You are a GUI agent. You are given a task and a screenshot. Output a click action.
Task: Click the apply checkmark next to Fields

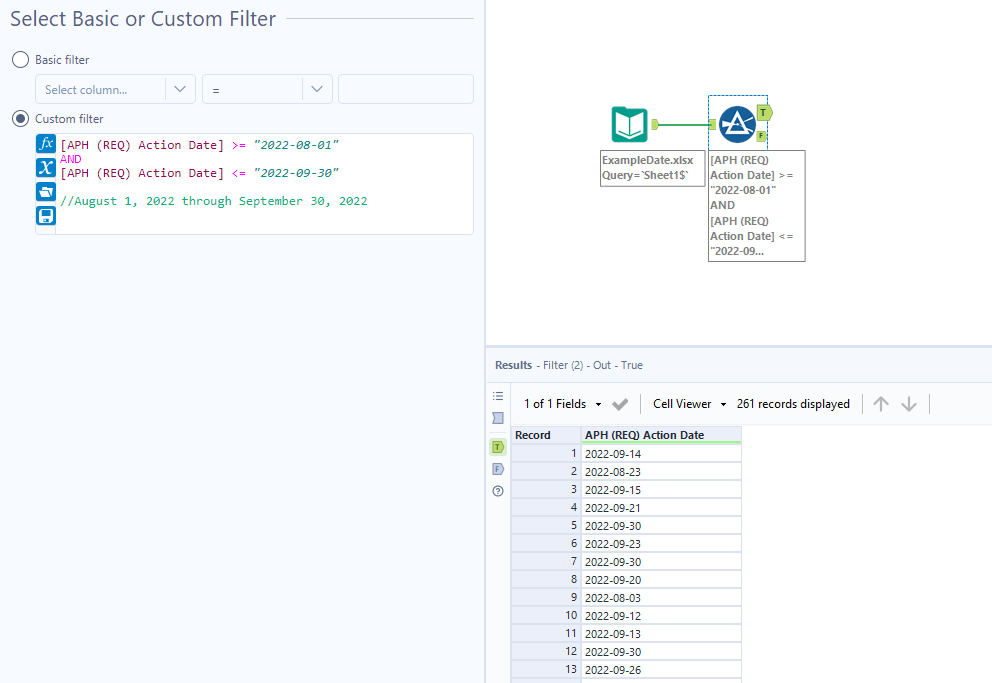click(x=619, y=404)
